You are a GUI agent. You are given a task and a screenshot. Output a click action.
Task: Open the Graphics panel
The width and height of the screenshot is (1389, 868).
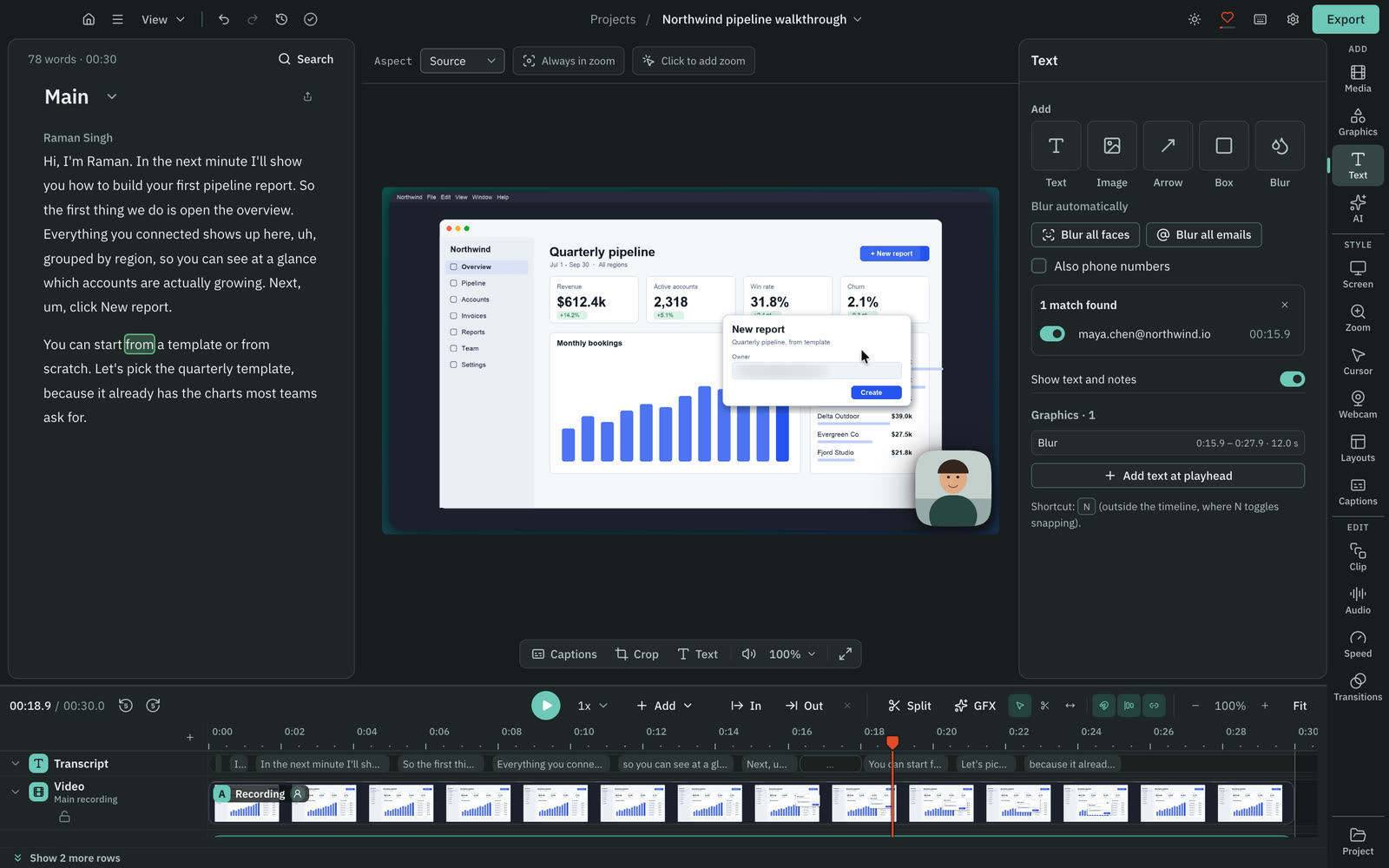1358,122
